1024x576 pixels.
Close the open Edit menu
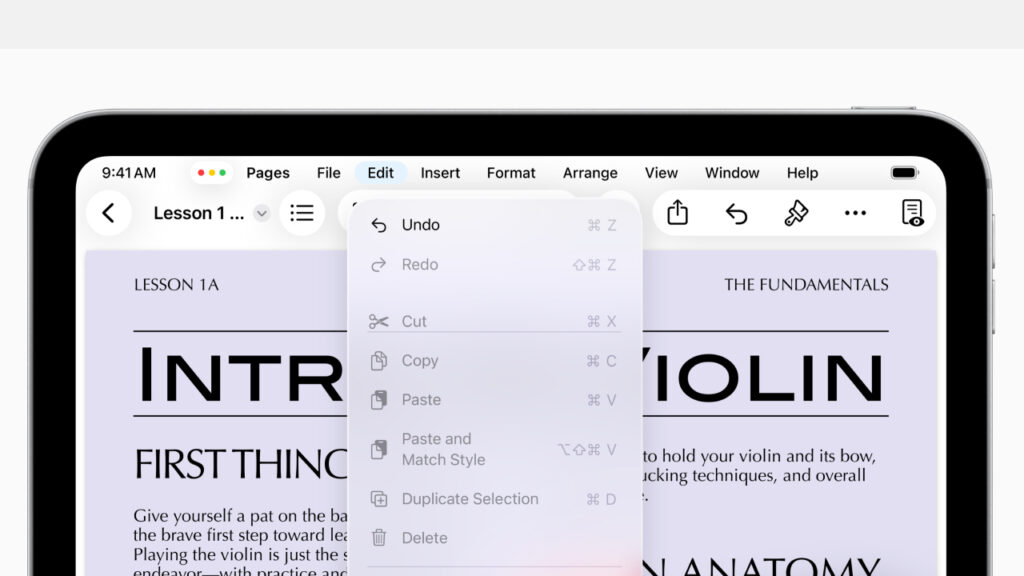381,173
